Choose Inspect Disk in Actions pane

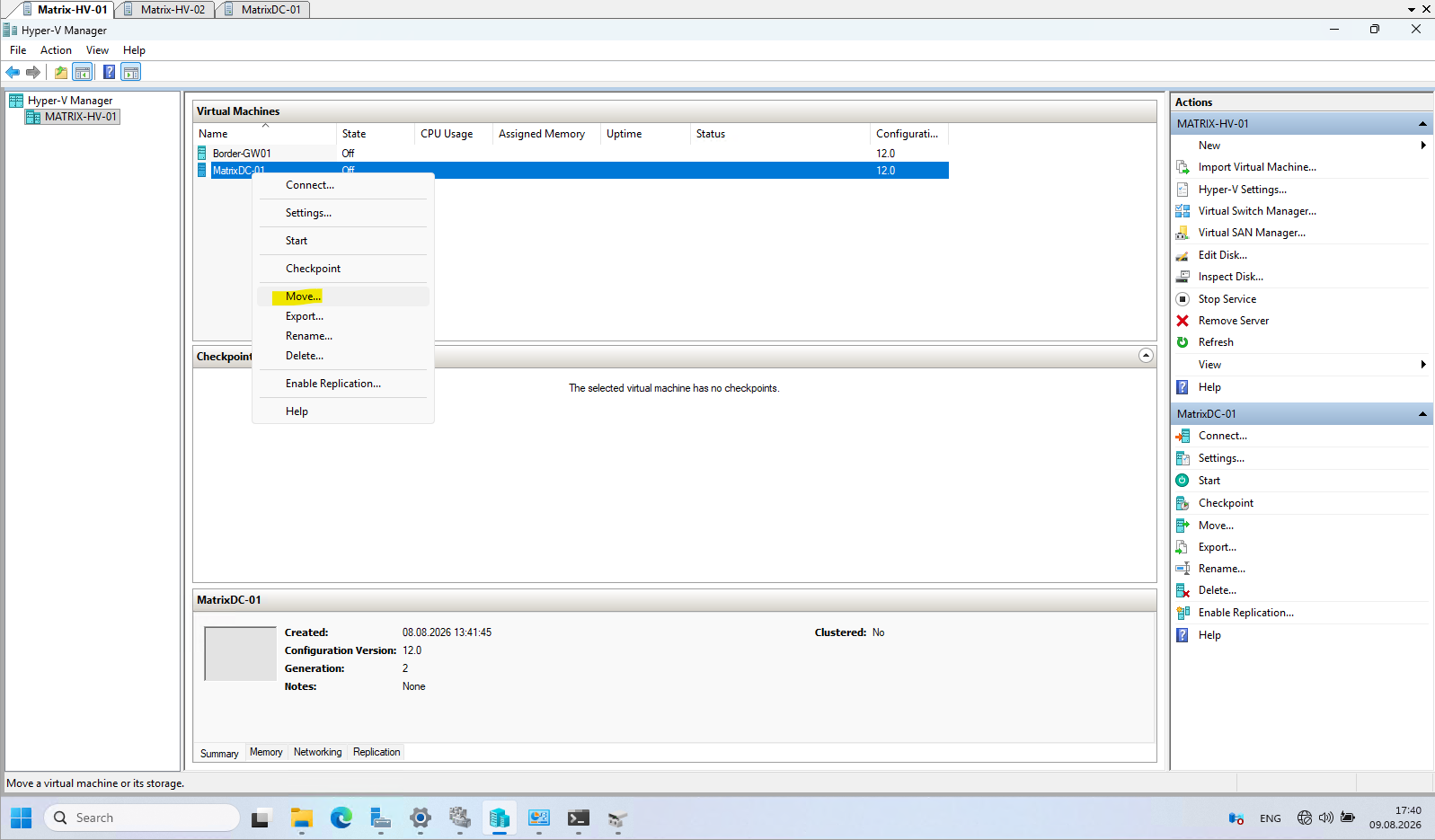pos(1230,277)
